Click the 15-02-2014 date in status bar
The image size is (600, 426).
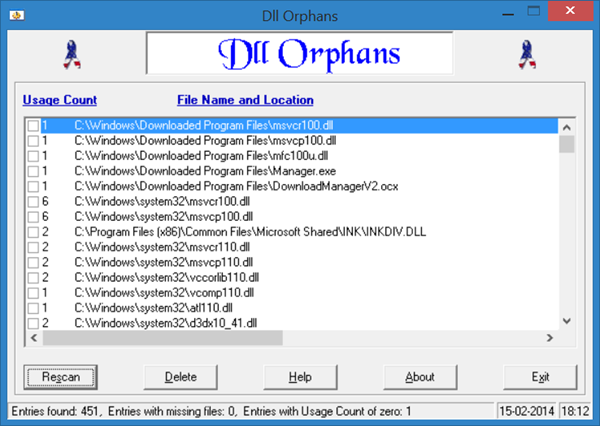click(527, 411)
